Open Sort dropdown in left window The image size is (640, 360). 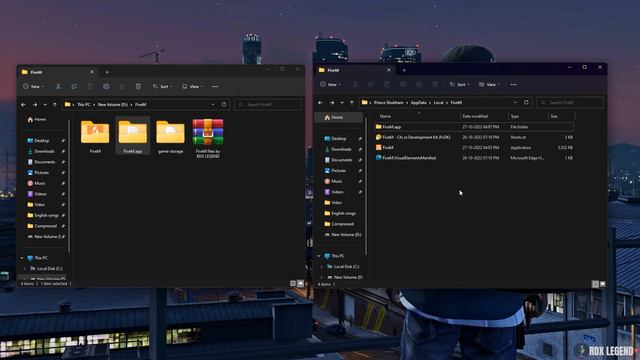pos(162,87)
